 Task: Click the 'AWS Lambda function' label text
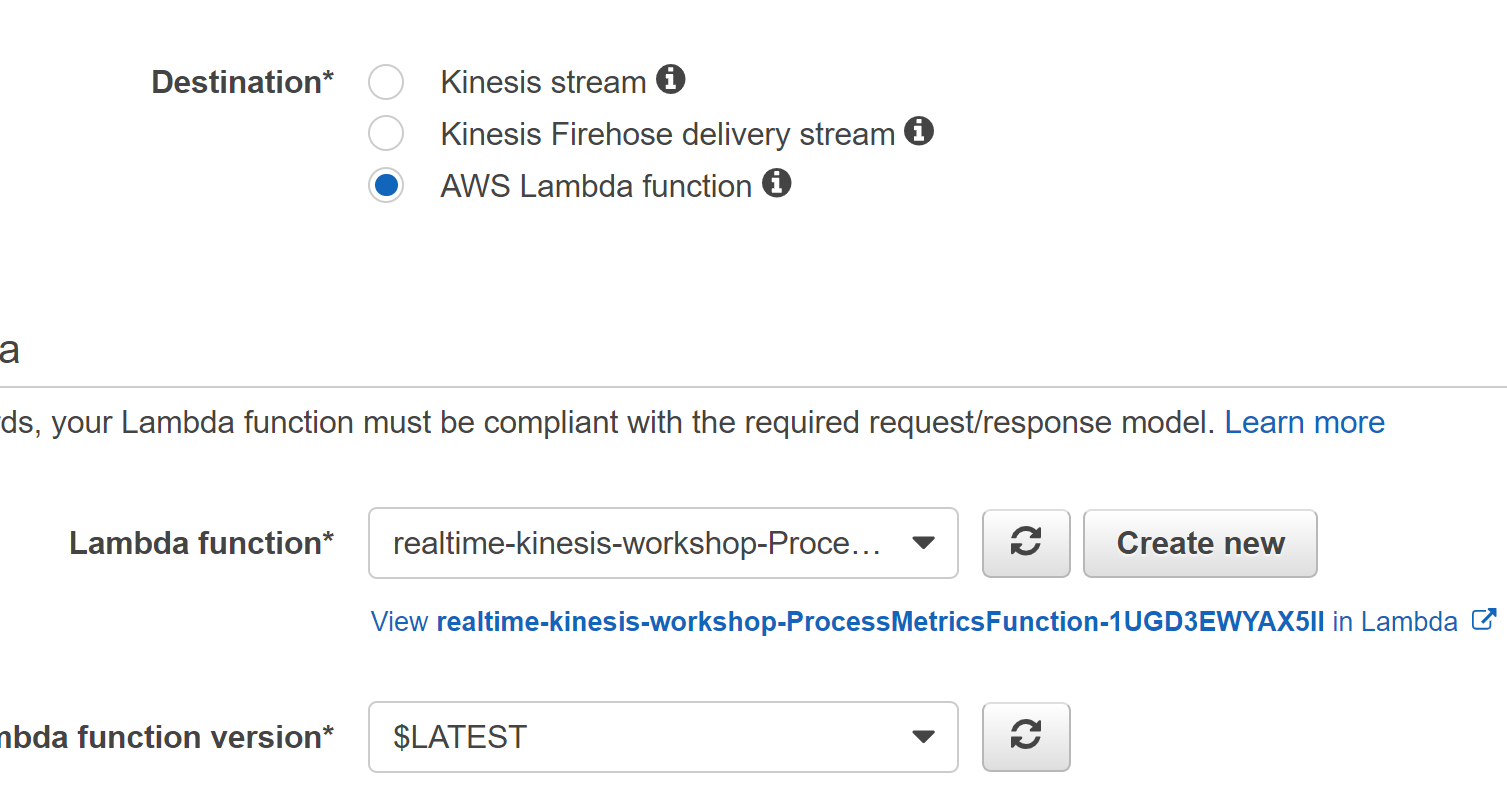point(596,186)
